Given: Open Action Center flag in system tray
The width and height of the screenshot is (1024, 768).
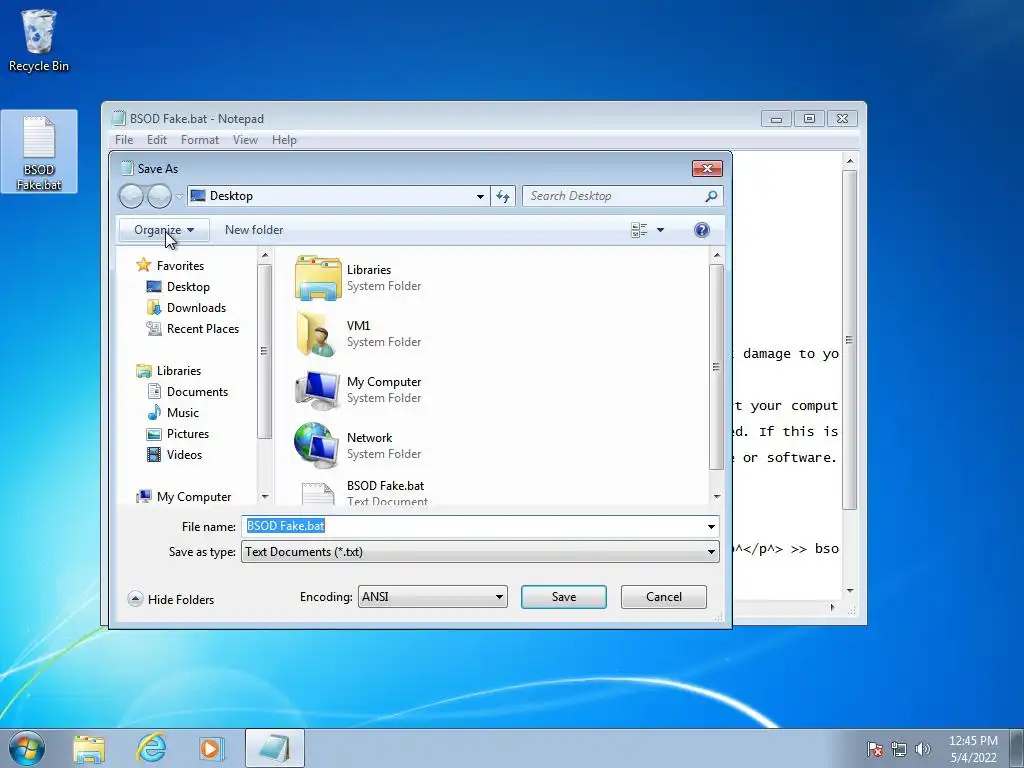Looking at the screenshot, I should 875,749.
